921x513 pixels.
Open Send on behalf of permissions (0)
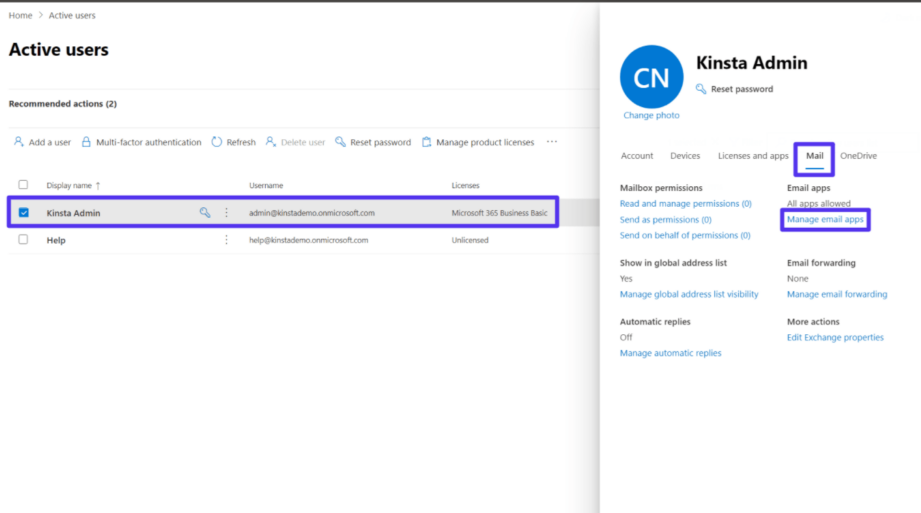pos(685,235)
